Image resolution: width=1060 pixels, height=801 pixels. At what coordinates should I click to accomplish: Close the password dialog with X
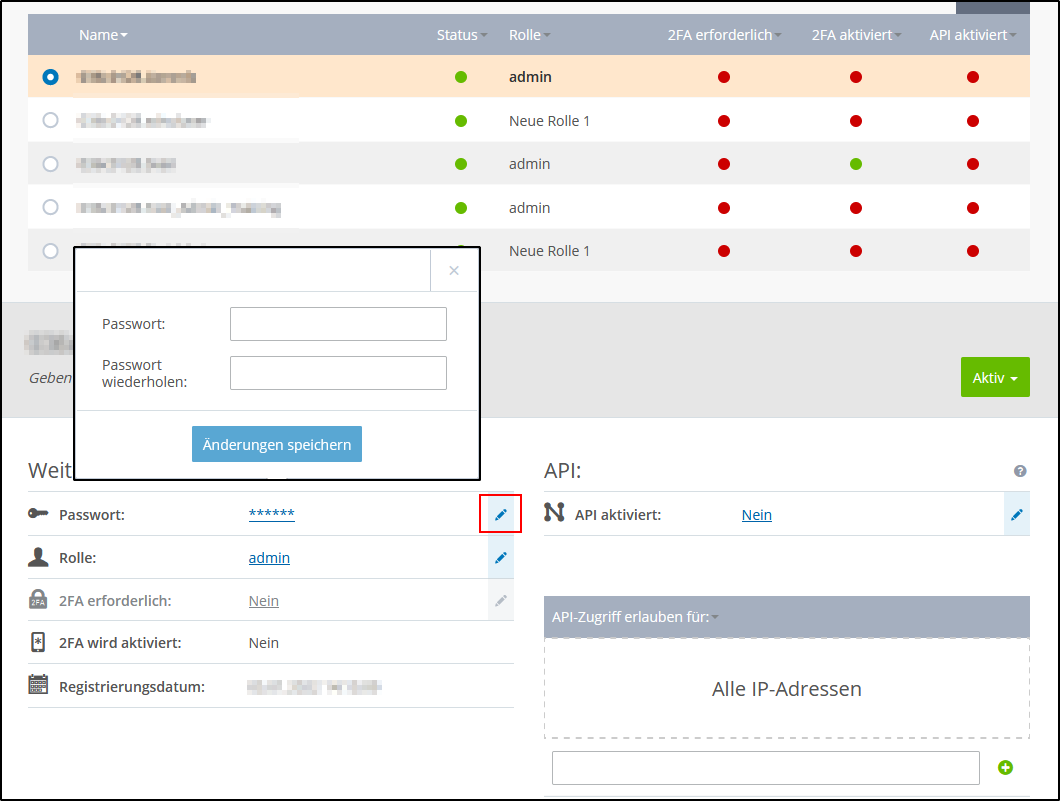tap(454, 270)
